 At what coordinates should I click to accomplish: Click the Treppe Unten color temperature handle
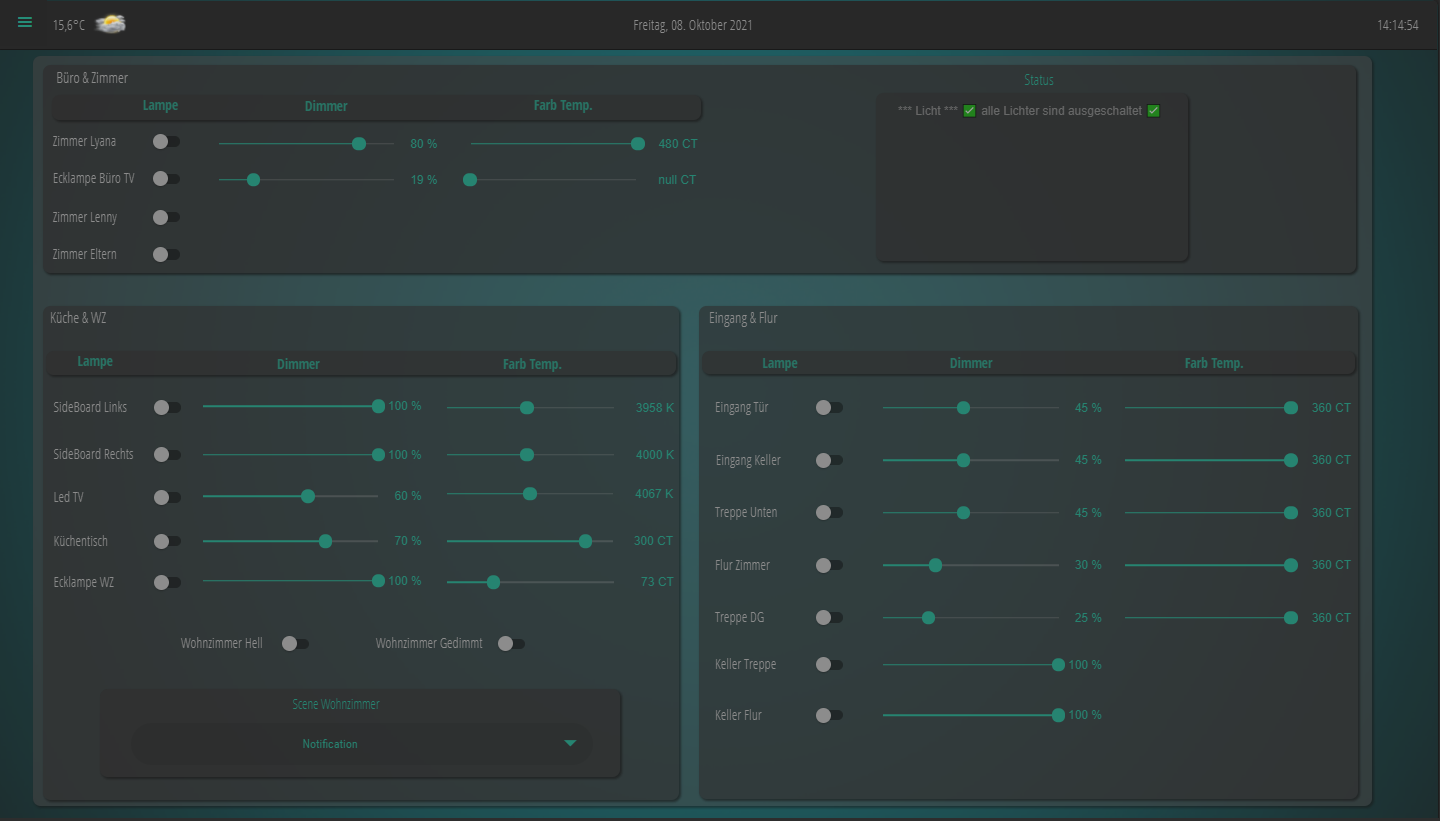click(1291, 512)
